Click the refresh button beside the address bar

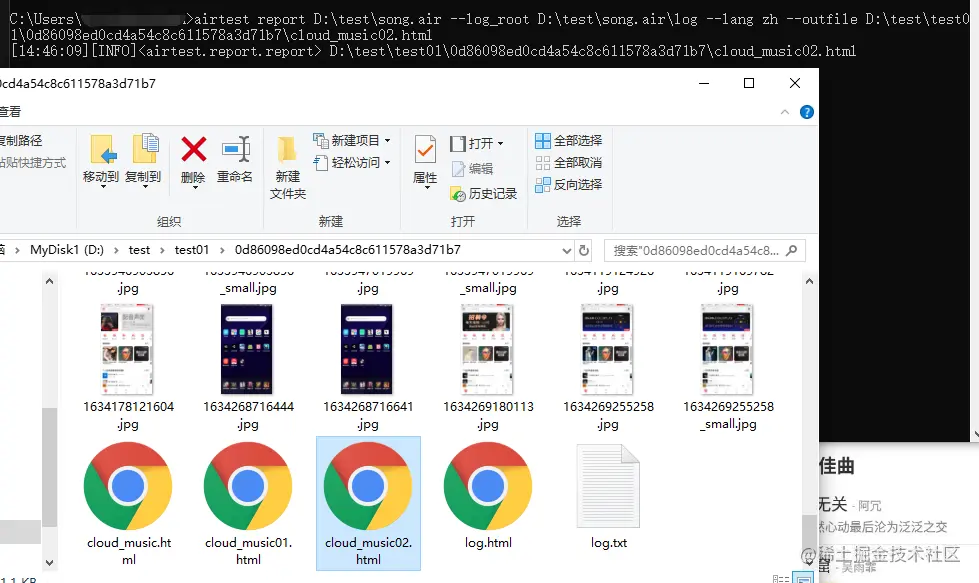tap(584, 251)
